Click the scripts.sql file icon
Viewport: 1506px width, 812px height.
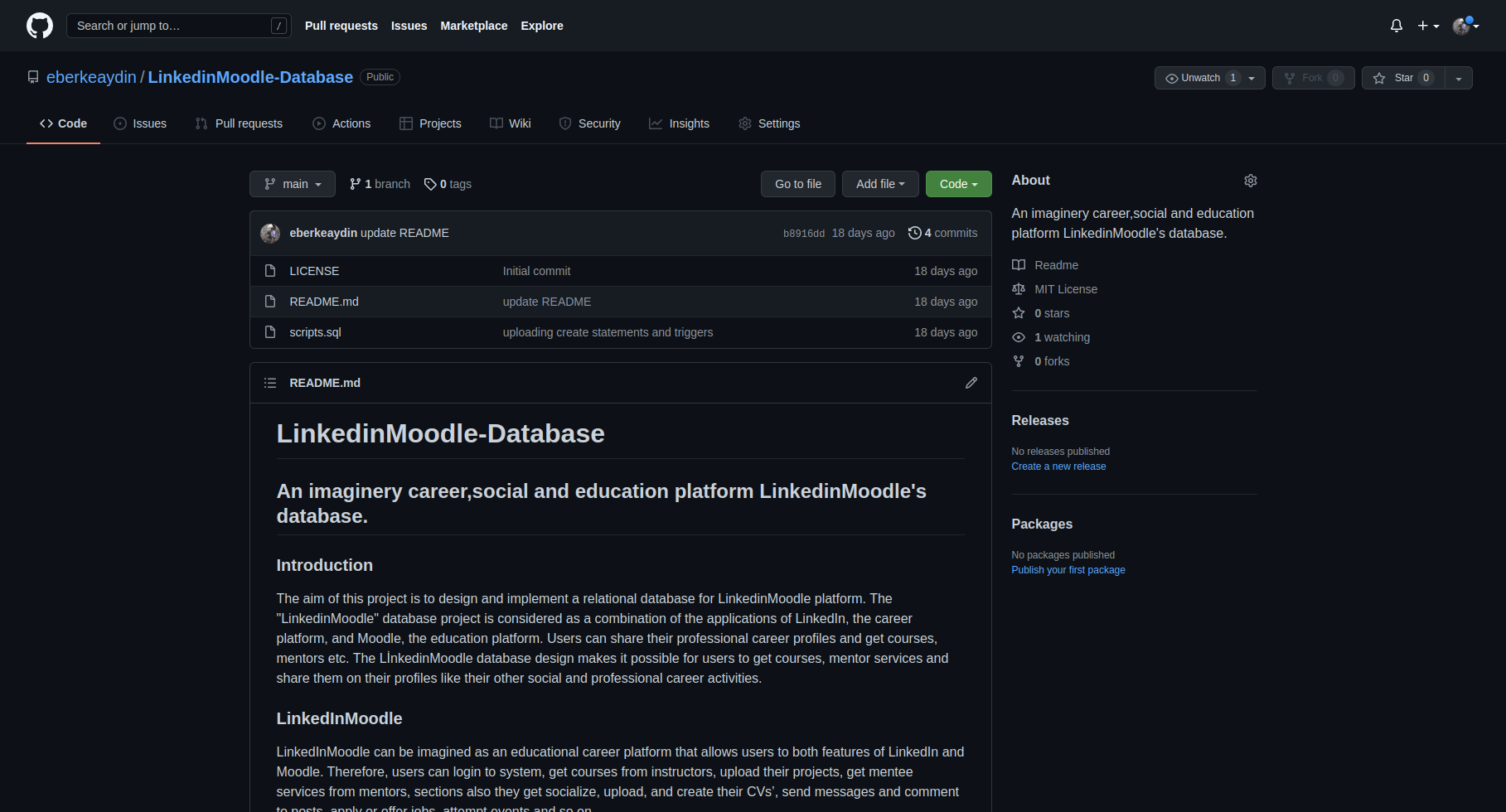(x=270, y=332)
